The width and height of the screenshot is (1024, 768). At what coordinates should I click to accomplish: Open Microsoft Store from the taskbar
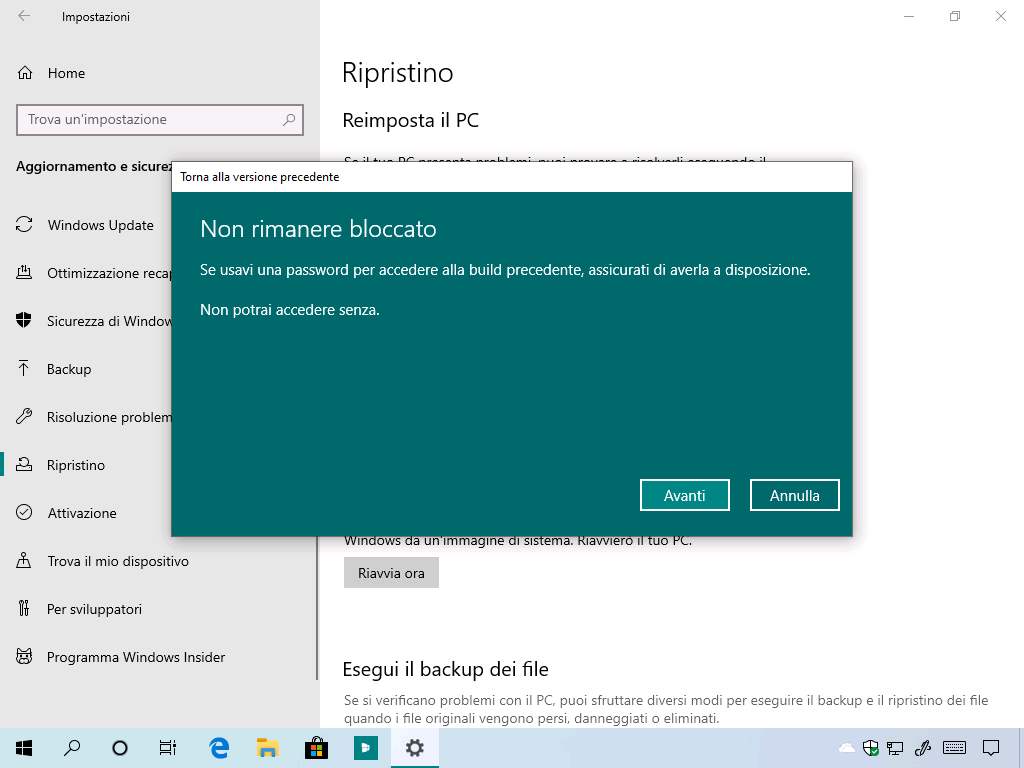[x=317, y=748]
